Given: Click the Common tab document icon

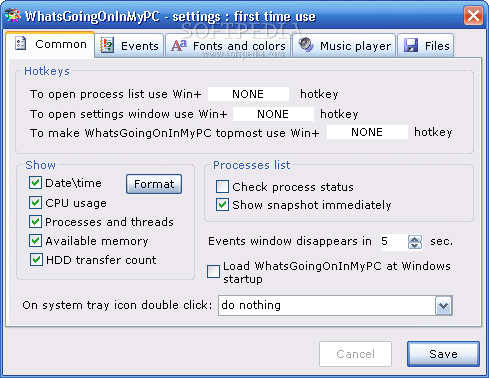Looking at the screenshot, I should [20, 44].
